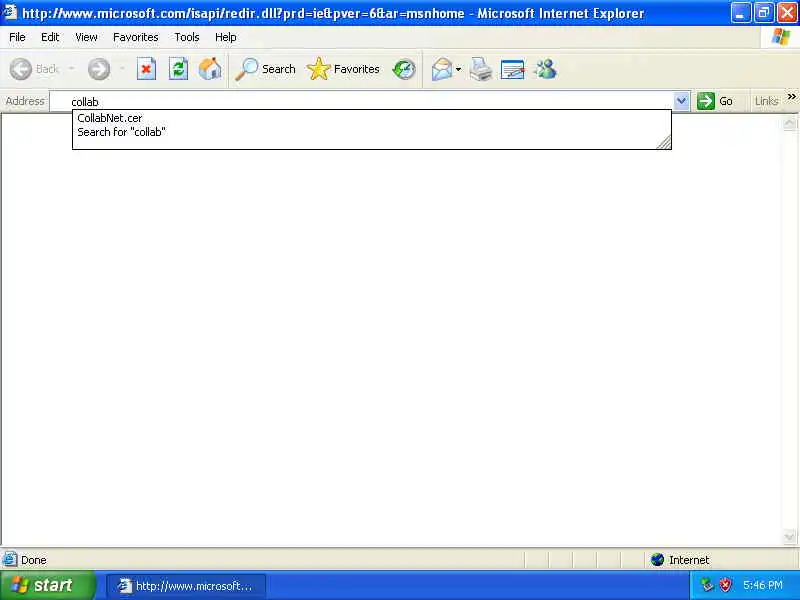Screen dimensions: 800x600
Task: Refresh the page with the green arrows icon
Action: [x=178, y=69]
